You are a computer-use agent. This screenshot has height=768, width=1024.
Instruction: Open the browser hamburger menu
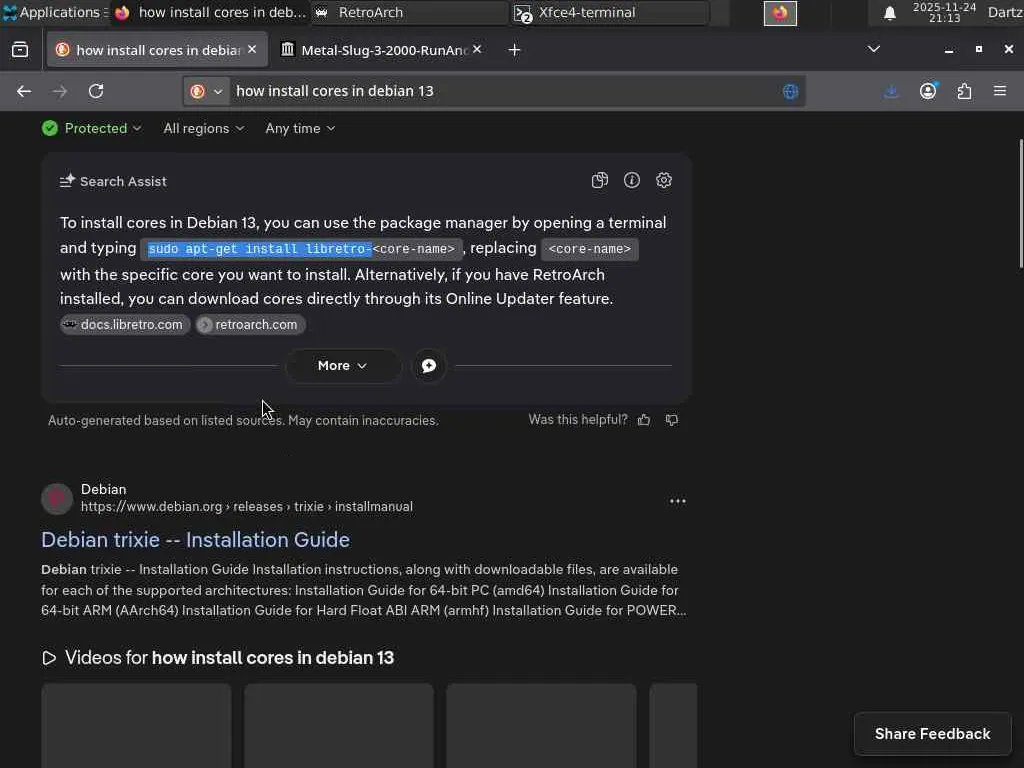click(1000, 91)
